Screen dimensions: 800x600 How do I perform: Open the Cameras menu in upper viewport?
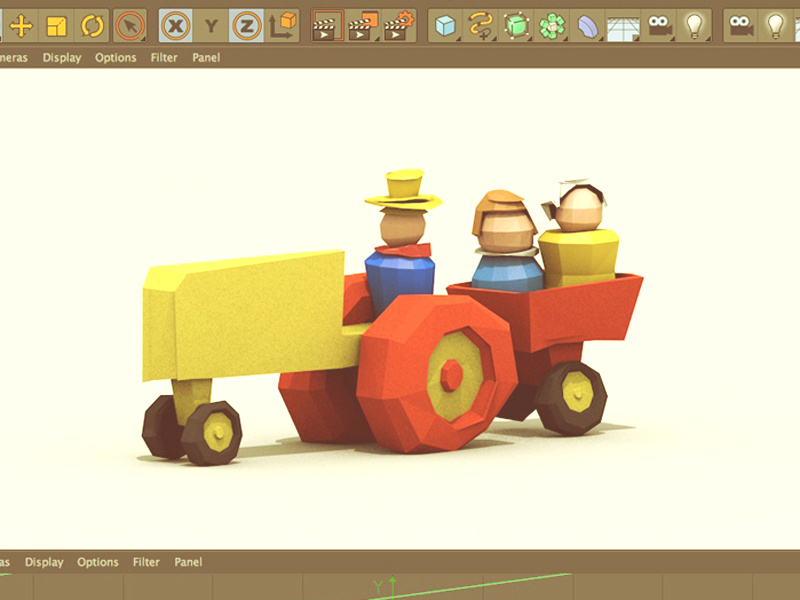click(x=14, y=58)
